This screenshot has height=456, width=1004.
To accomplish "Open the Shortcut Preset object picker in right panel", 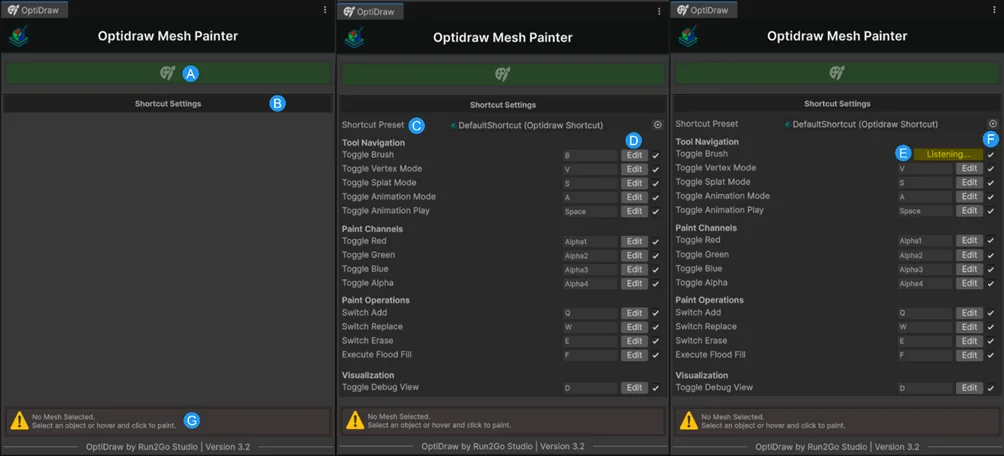I will click(992, 124).
